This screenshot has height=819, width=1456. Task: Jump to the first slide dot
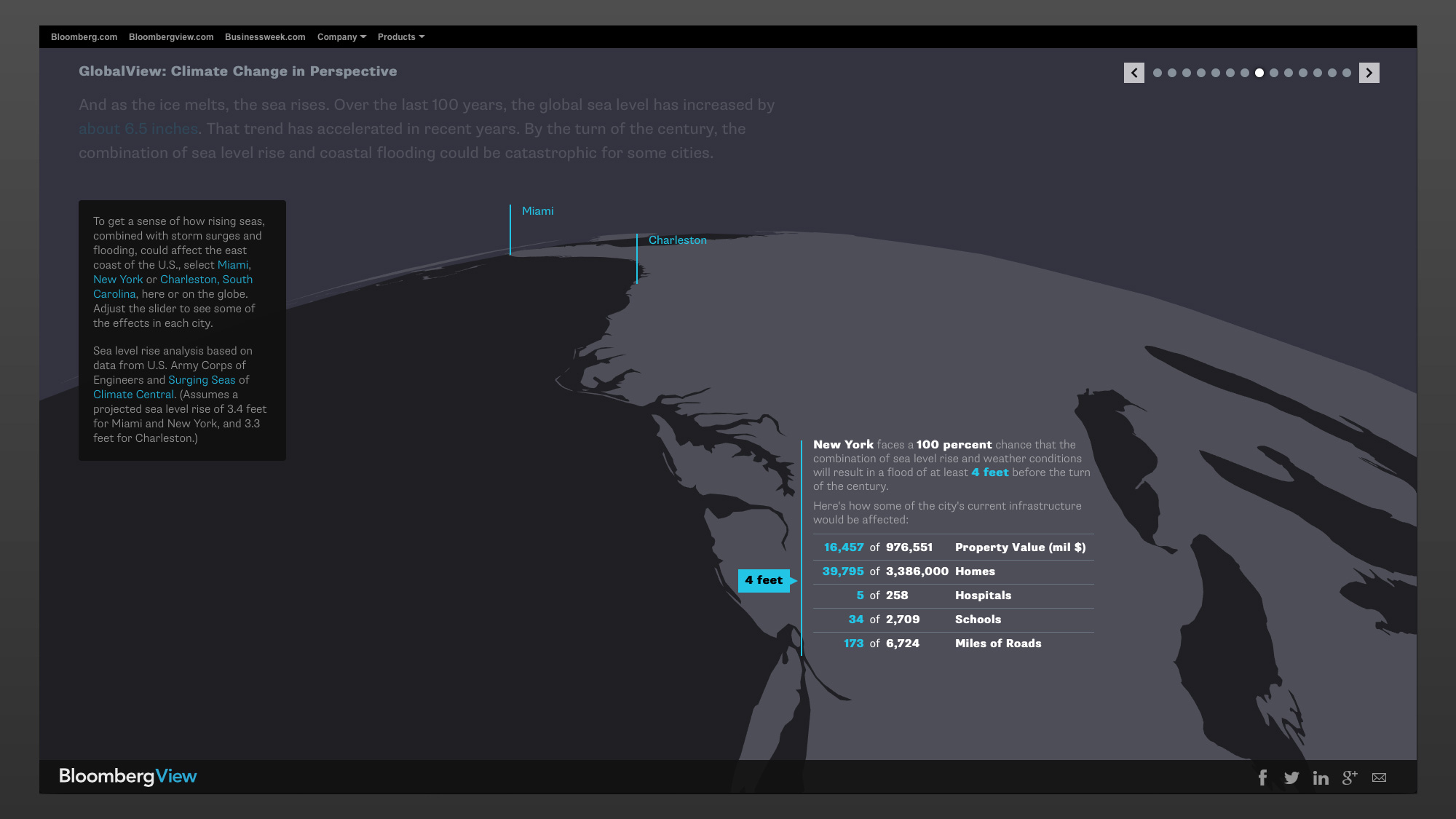[x=1158, y=73]
